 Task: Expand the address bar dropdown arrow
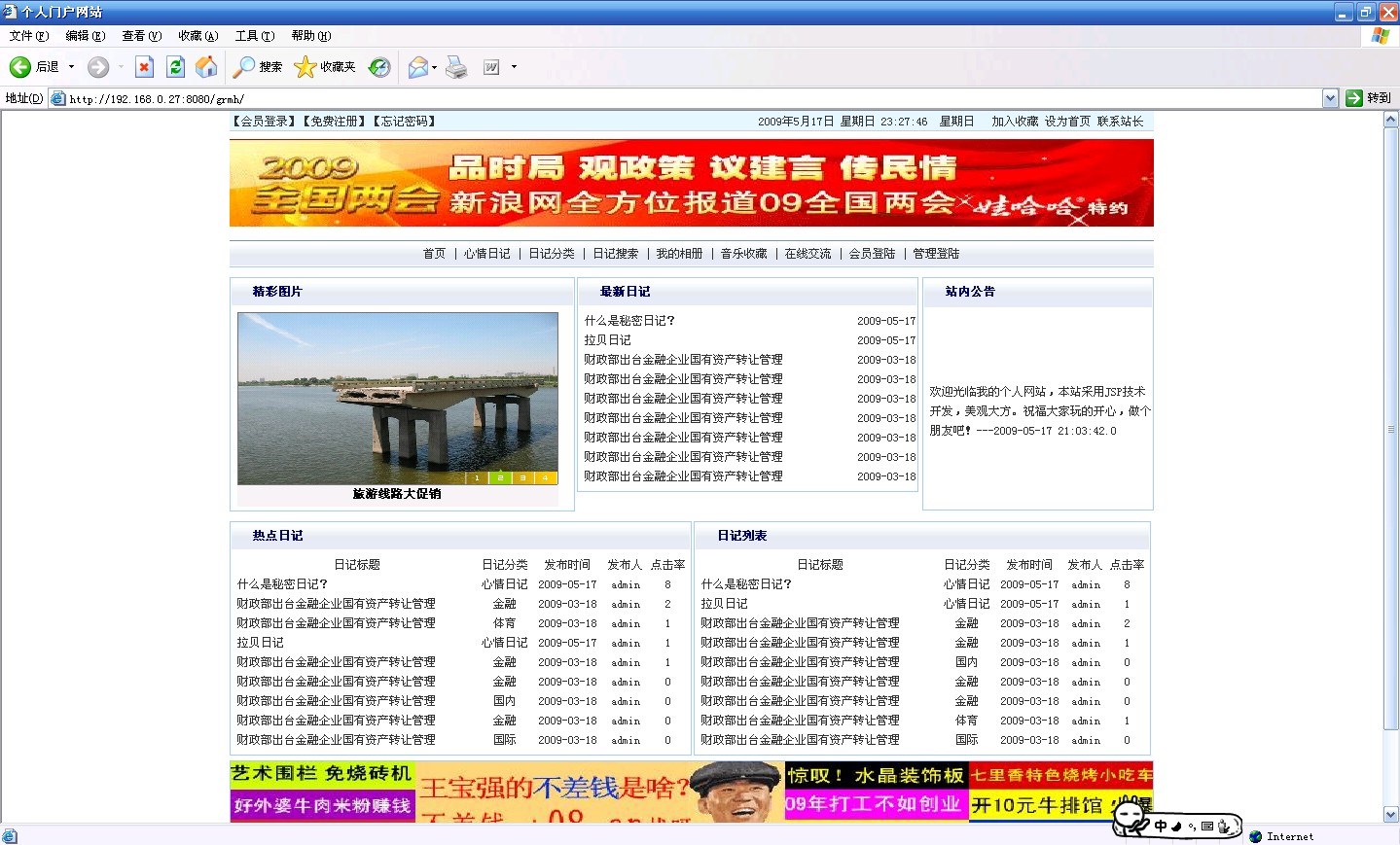(x=1330, y=98)
